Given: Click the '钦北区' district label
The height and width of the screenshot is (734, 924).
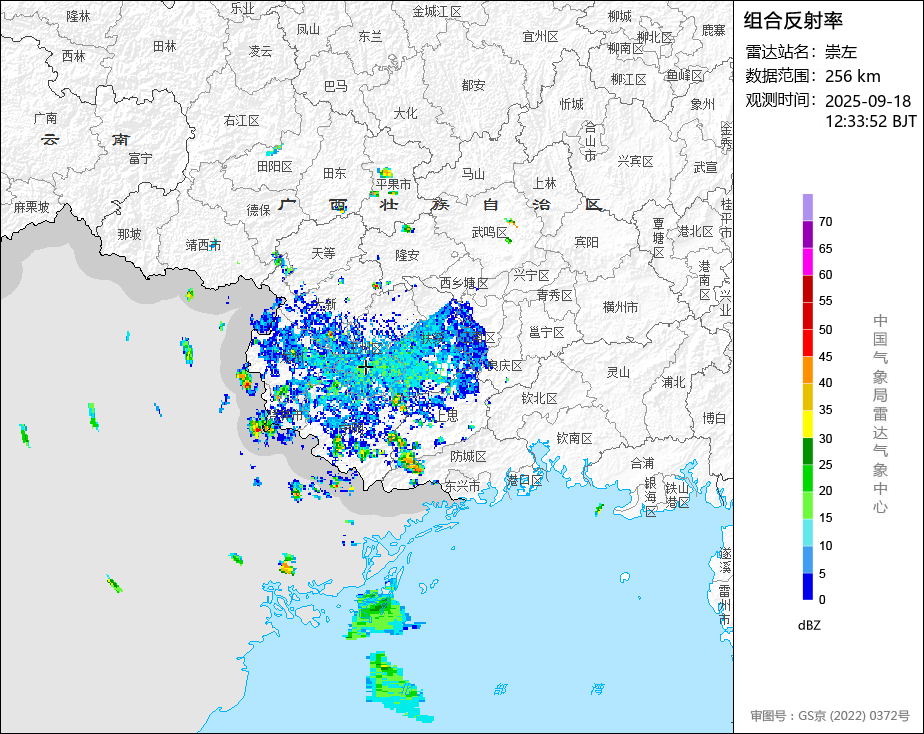Looking at the screenshot, I should [539, 399].
